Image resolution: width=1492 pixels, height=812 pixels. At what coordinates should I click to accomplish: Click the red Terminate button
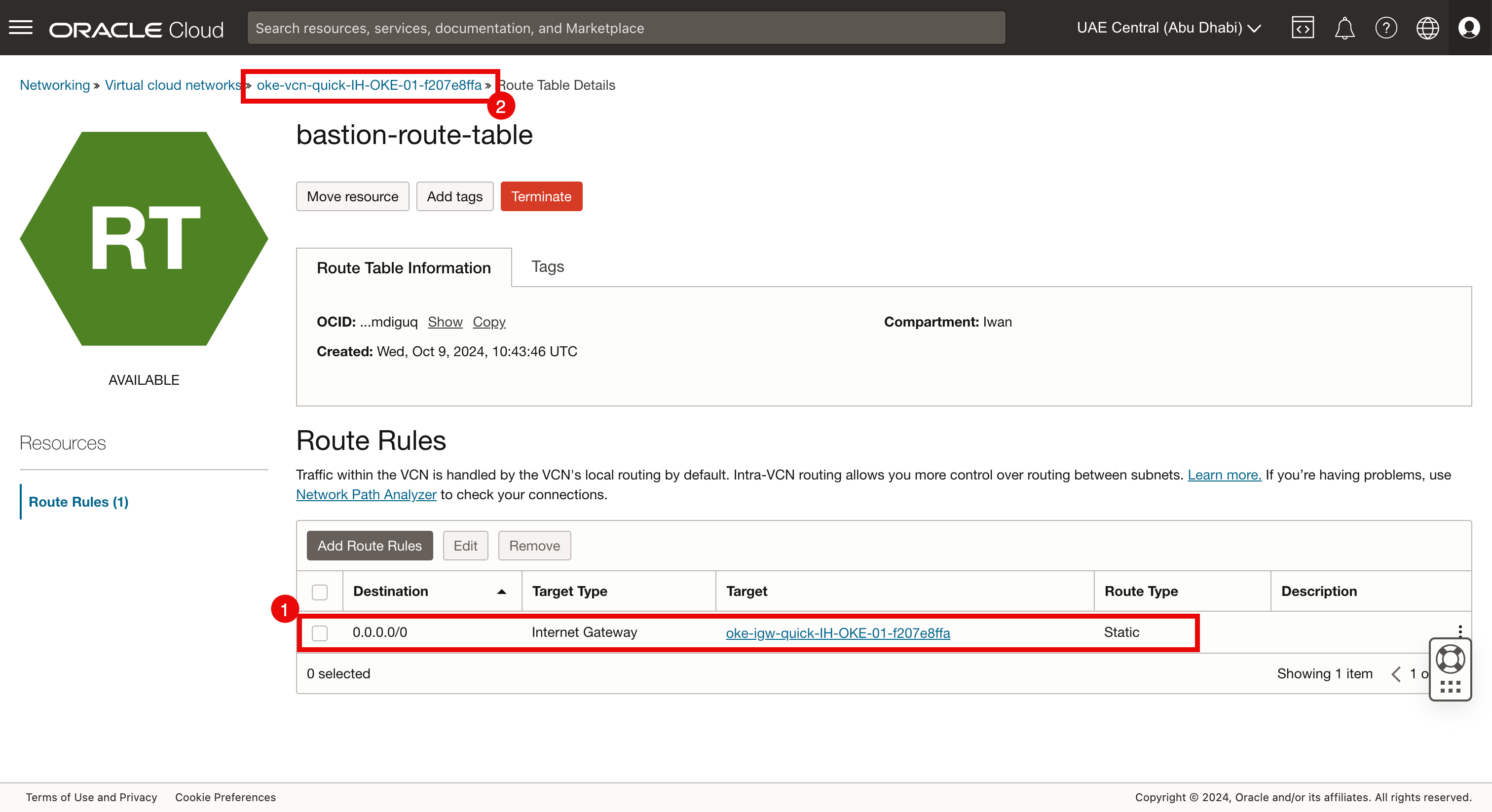click(x=541, y=196)
